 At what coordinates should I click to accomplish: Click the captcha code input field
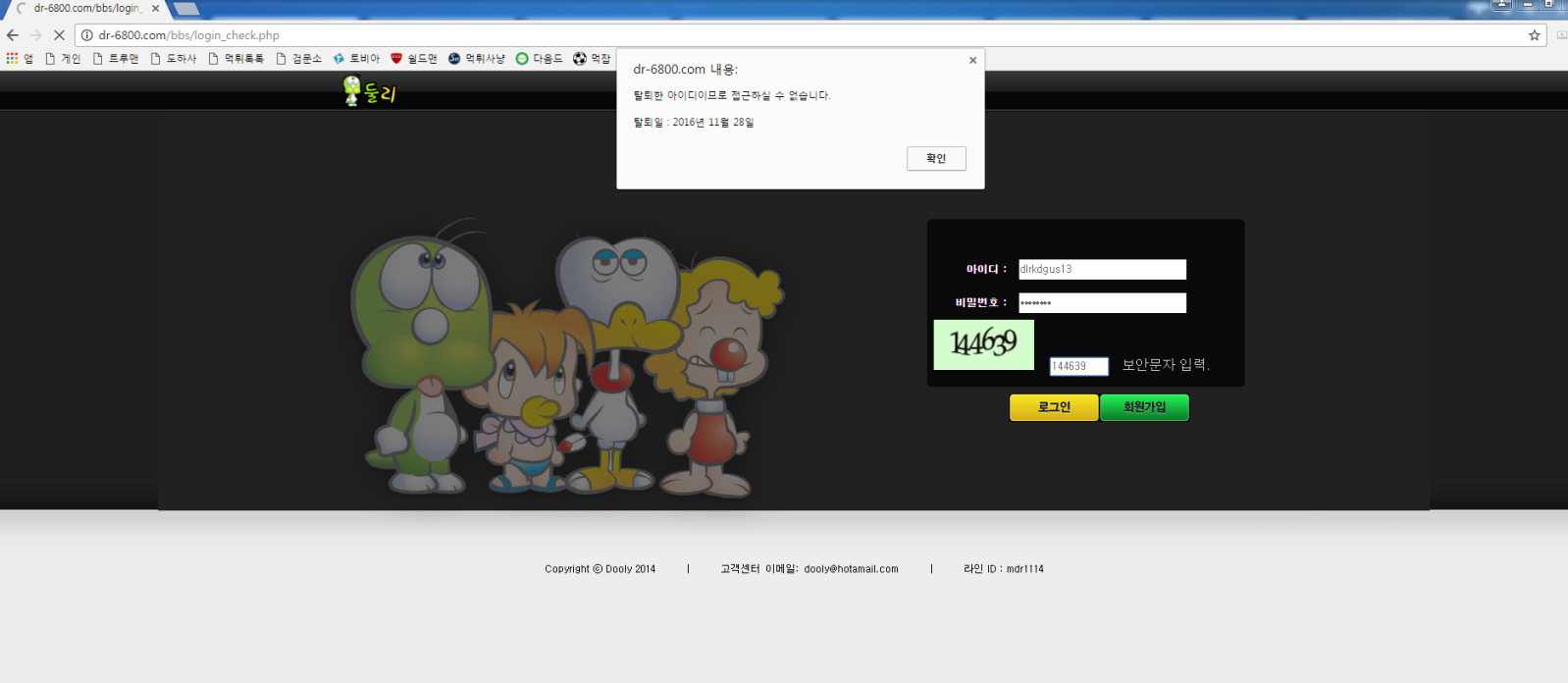[1079, 366]
